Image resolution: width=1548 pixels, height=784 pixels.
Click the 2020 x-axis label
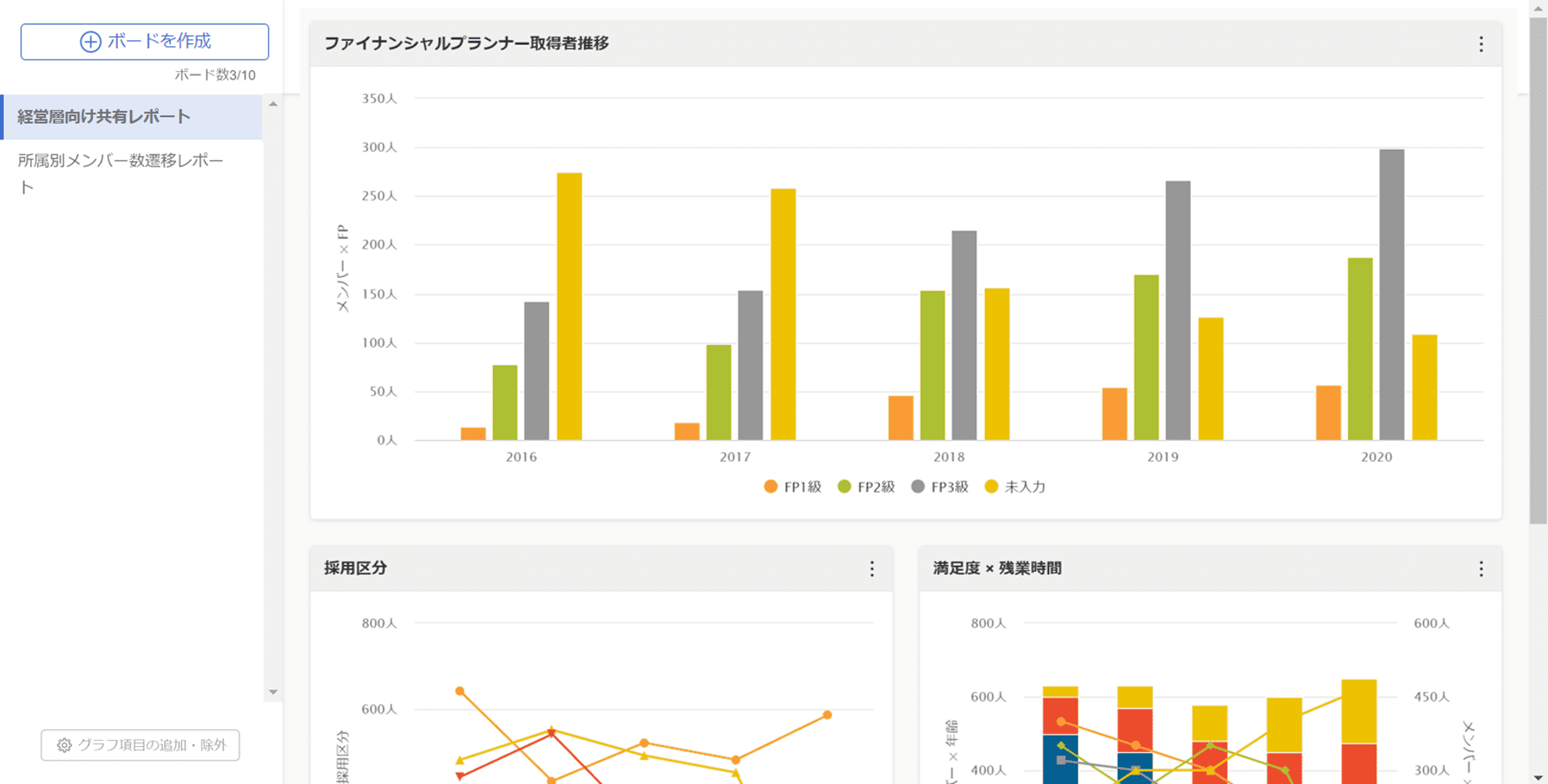(x=1376, y=457)
